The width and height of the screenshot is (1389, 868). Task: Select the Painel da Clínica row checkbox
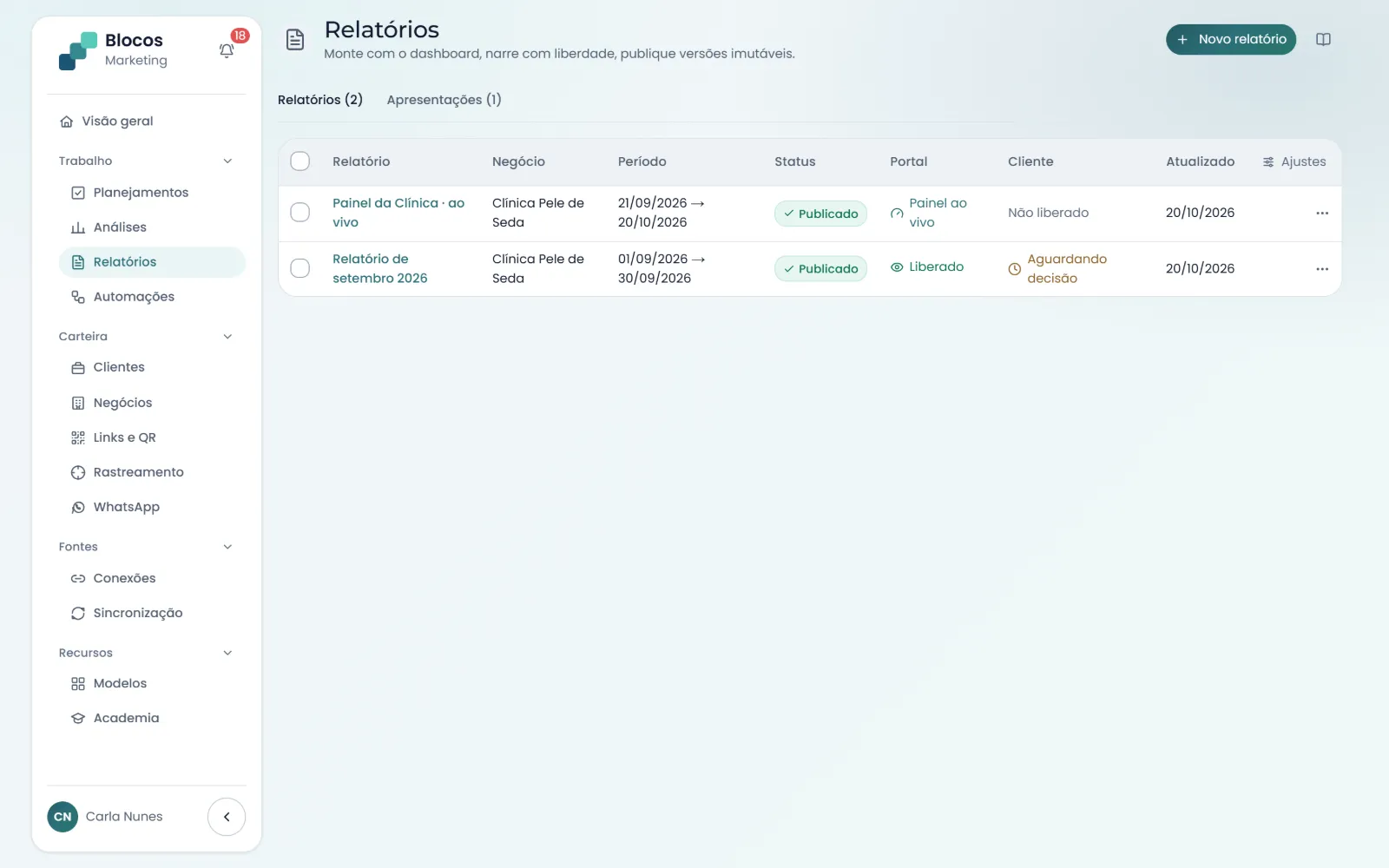tap(300, 213)
